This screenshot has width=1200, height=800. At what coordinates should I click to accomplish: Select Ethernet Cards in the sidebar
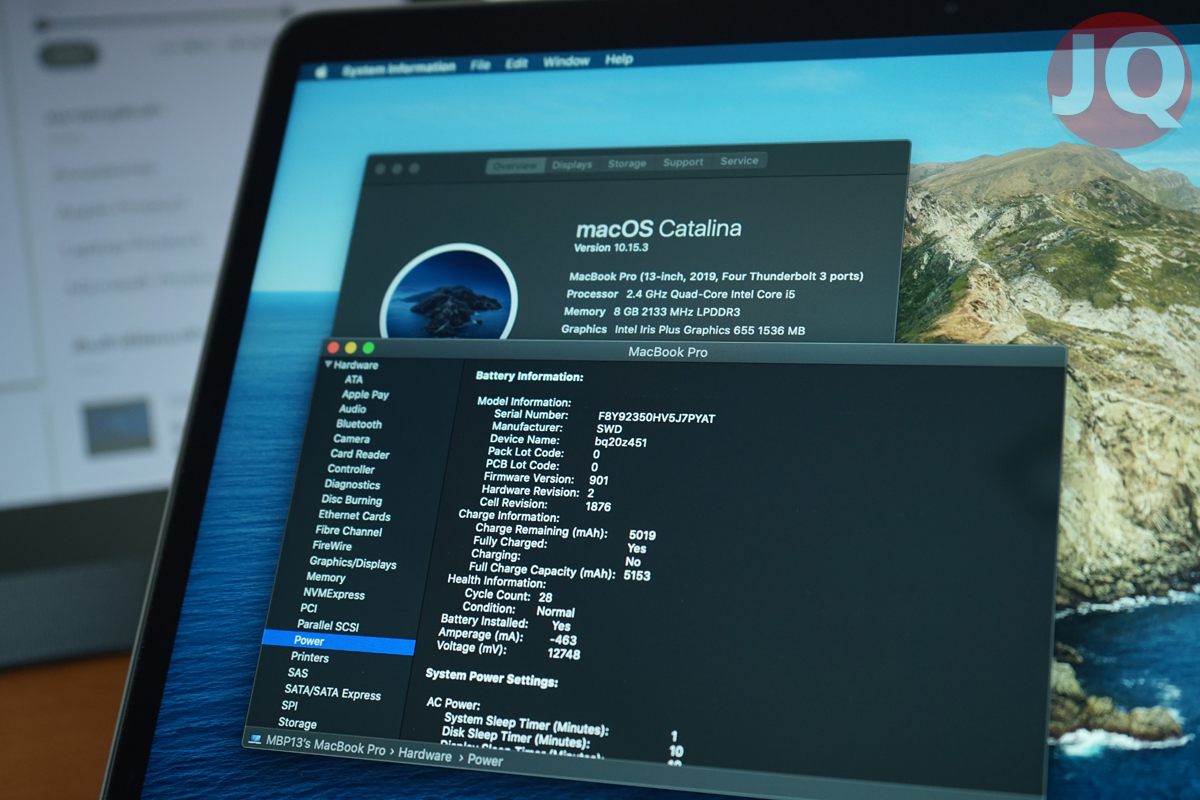(354, 516)
